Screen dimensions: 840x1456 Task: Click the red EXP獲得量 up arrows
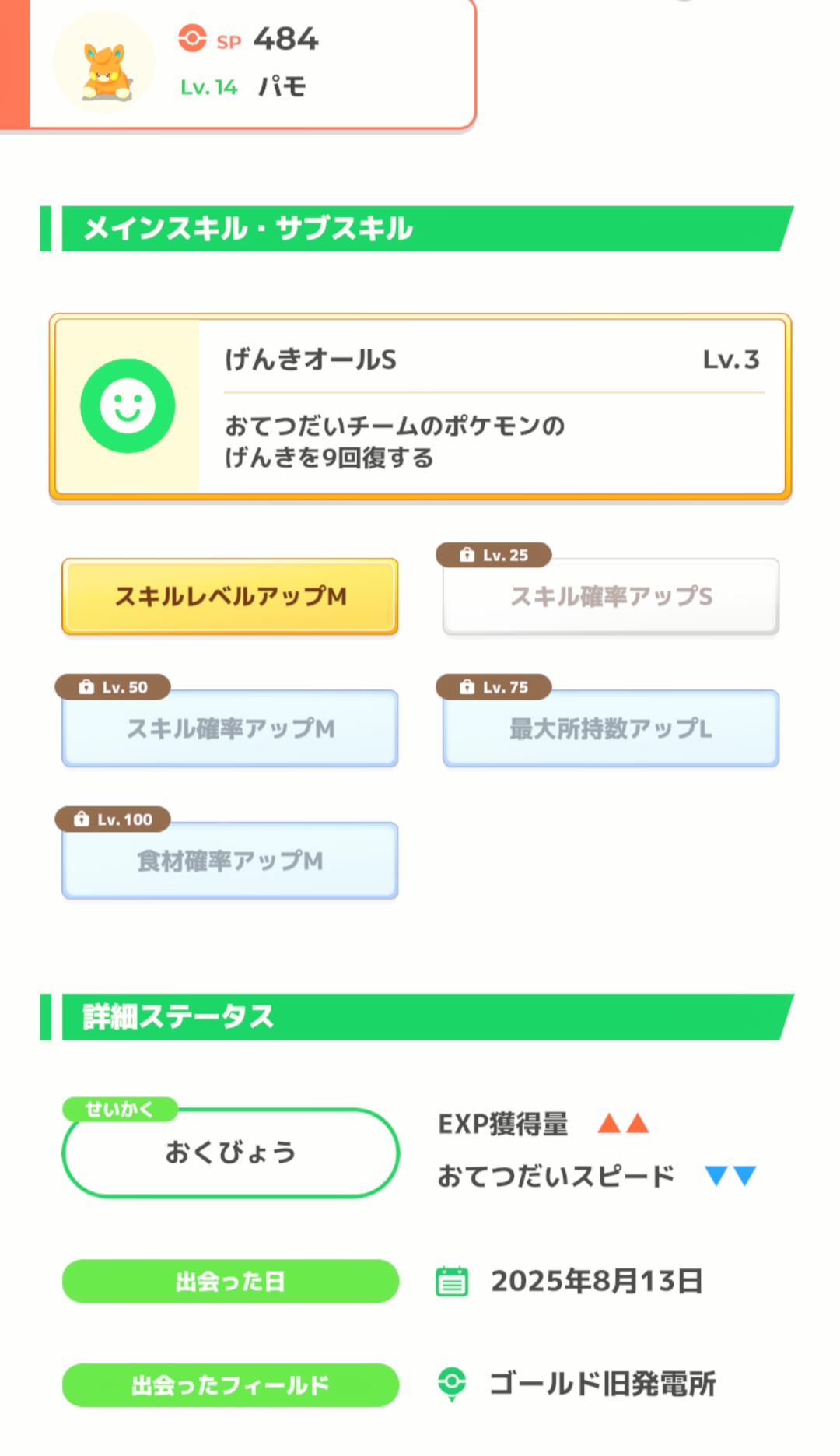[x=623, y=1124]
